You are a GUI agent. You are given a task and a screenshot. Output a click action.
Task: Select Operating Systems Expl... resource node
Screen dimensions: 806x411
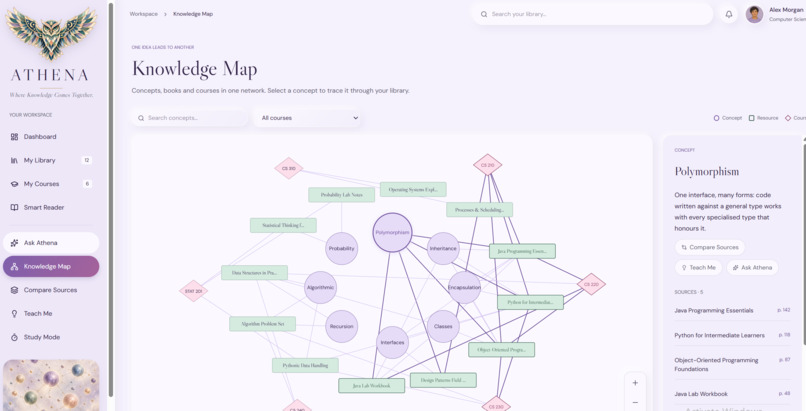(x=413, y=189)
